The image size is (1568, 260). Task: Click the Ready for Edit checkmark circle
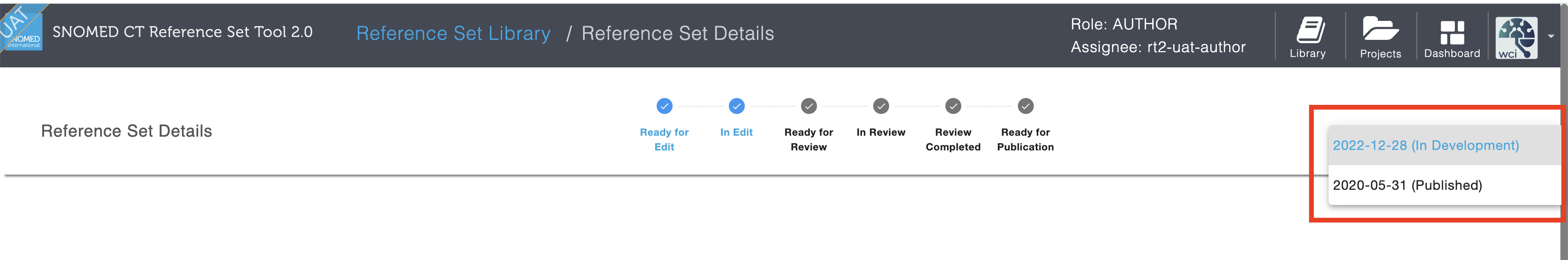click(x=664, y=106)
